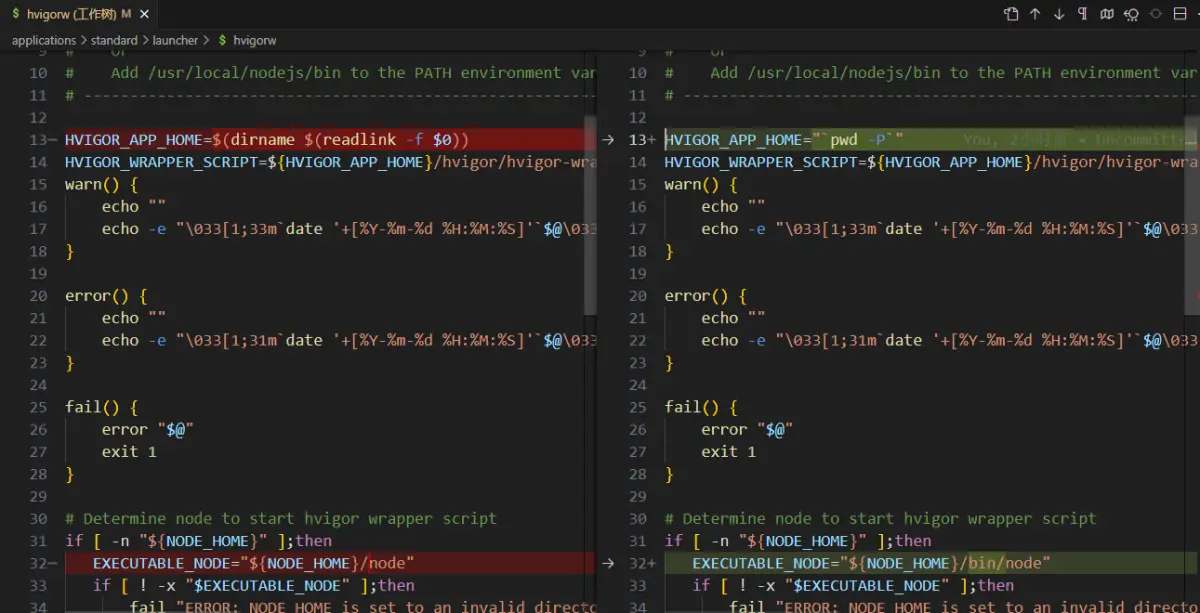This screenshot has width=1200, height=613.
Task: Click added line HVIGOR_APP_HOME="`pwd -P`" in right pane
Action: click(x=785, y=140)
